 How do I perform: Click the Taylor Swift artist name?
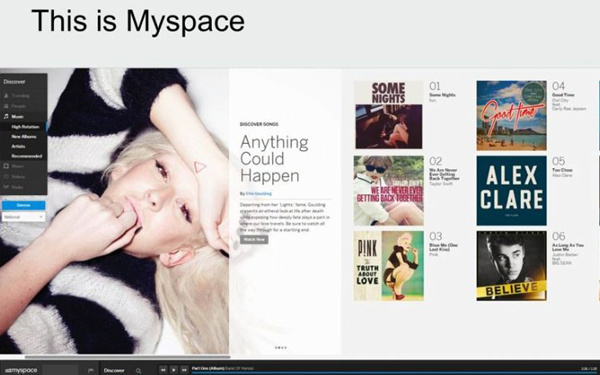(x=441, y=184)
